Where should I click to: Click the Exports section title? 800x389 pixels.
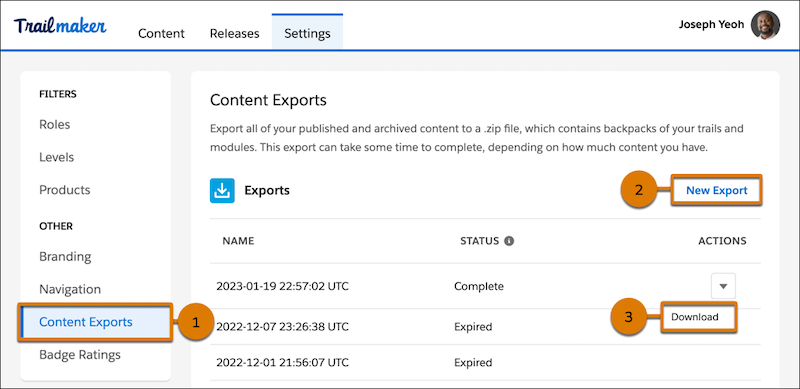pyautogui.click(x=267, y=190)
